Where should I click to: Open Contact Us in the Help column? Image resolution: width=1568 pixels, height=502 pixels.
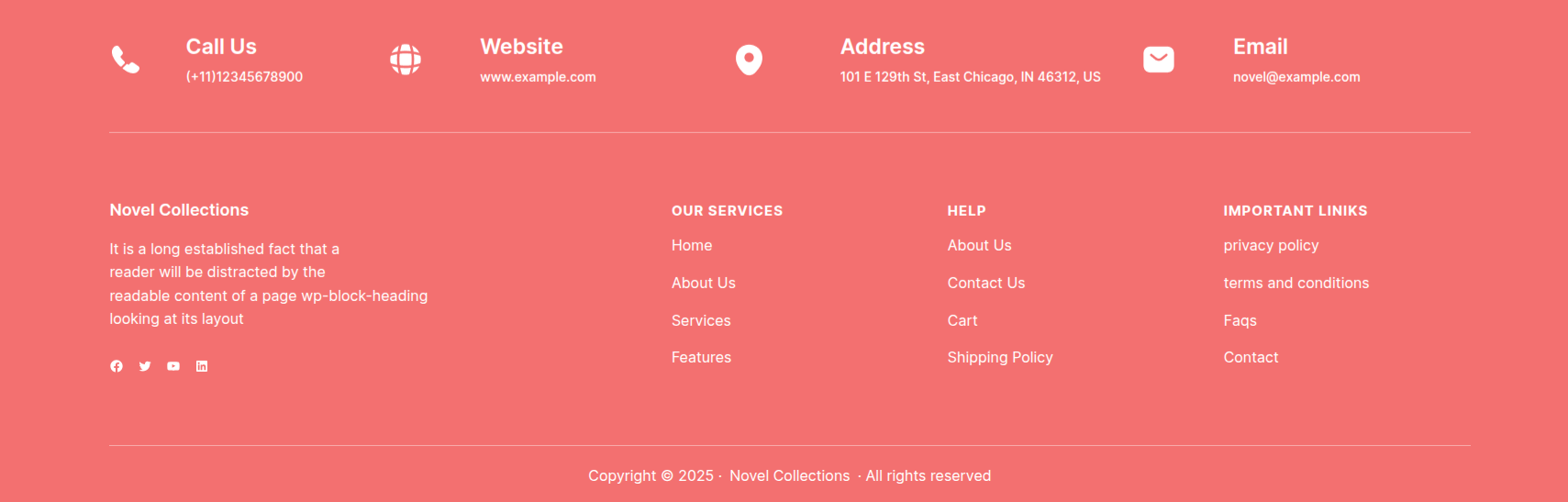[x=986, y=284]
